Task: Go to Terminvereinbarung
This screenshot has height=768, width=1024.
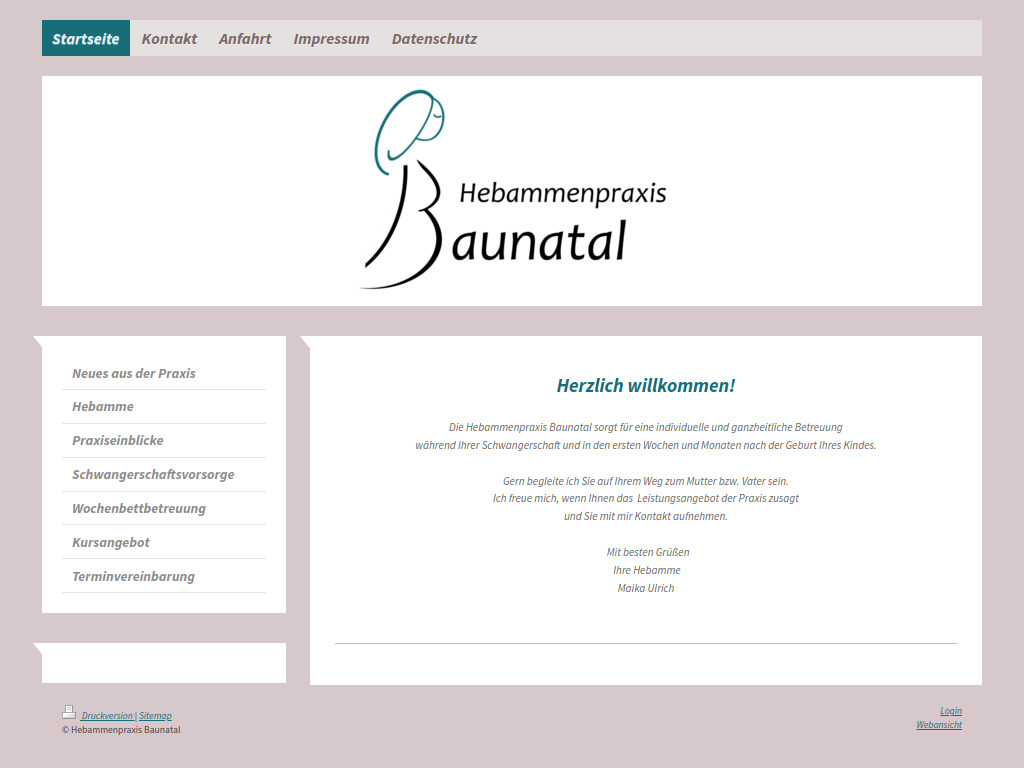Action: point(132,576)
